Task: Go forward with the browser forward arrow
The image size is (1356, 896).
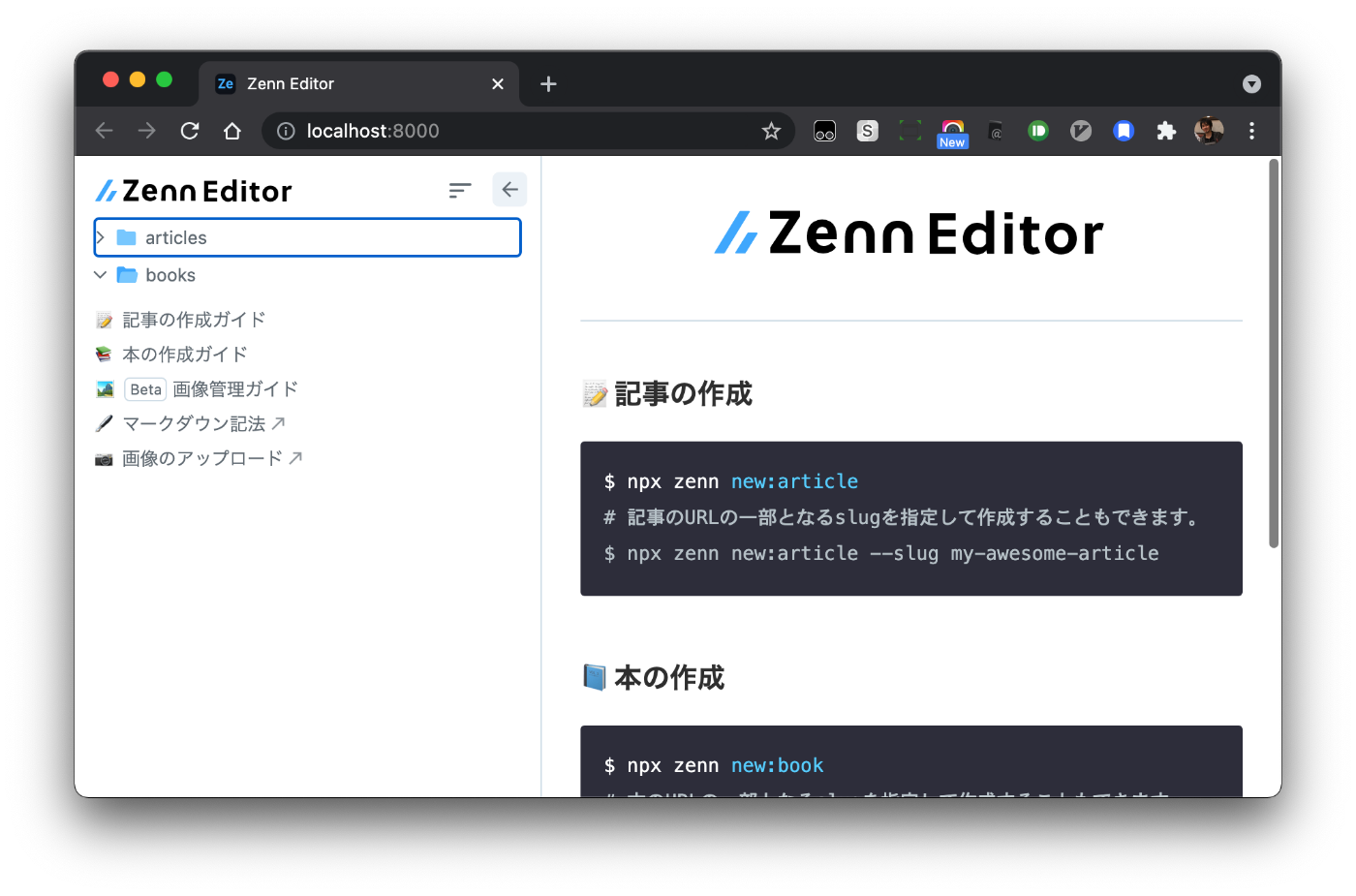Action: 147,131
